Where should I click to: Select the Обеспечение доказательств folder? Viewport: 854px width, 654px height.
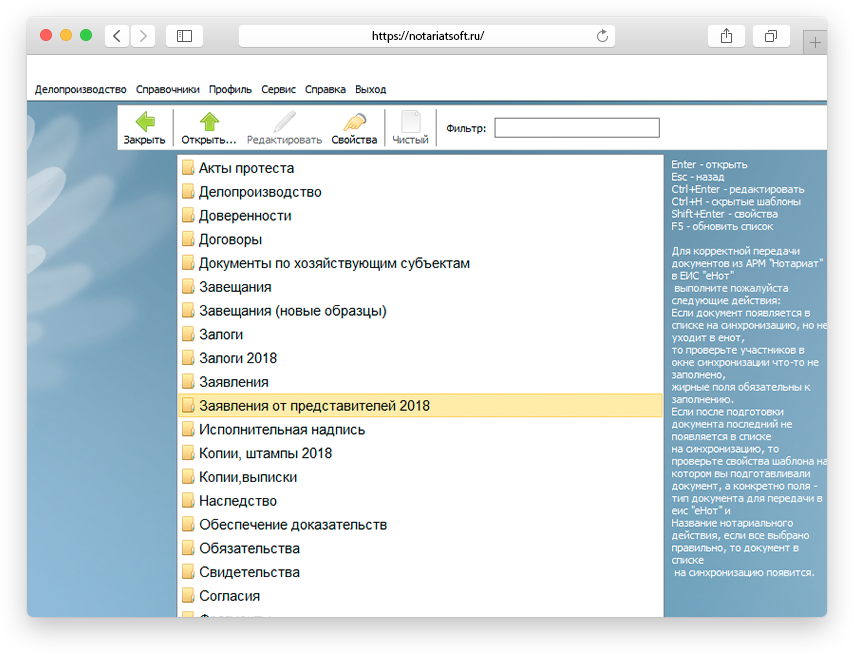click(293, 524)
